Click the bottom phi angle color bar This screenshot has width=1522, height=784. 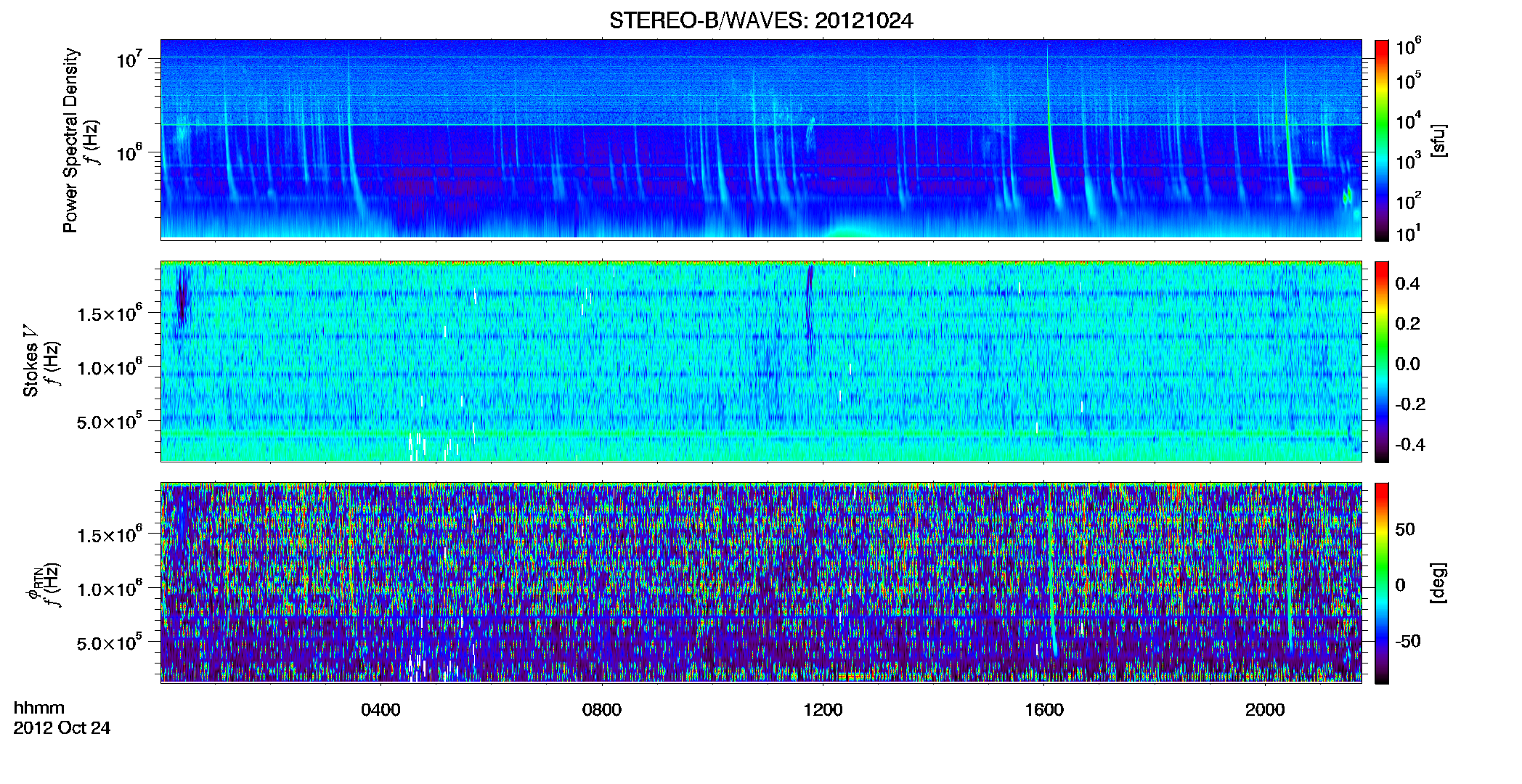coord(1381,583)
